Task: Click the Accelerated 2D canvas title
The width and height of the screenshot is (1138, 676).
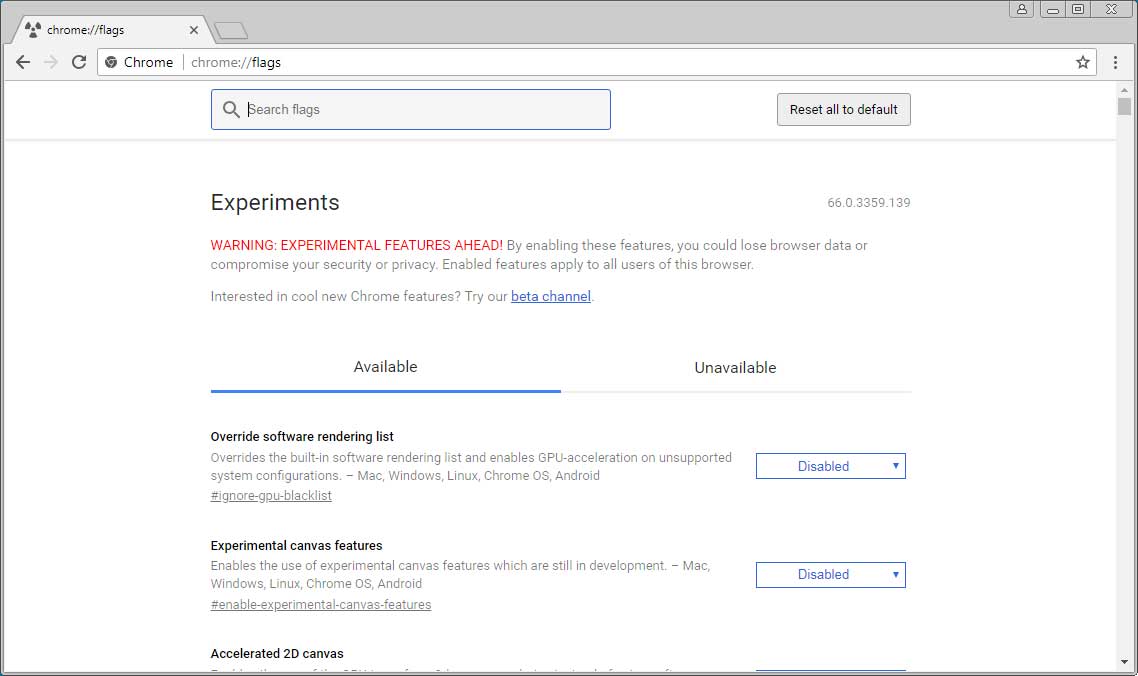Action: tap(277, 653)
